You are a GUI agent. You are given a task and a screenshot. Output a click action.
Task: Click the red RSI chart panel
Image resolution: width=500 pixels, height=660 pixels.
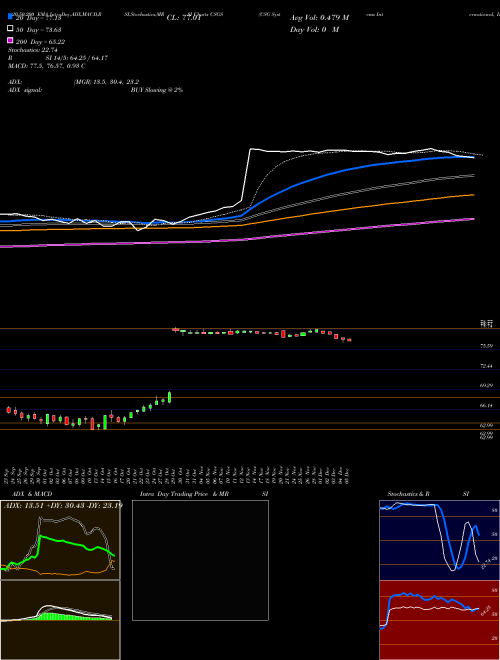(x=439, y=620)
